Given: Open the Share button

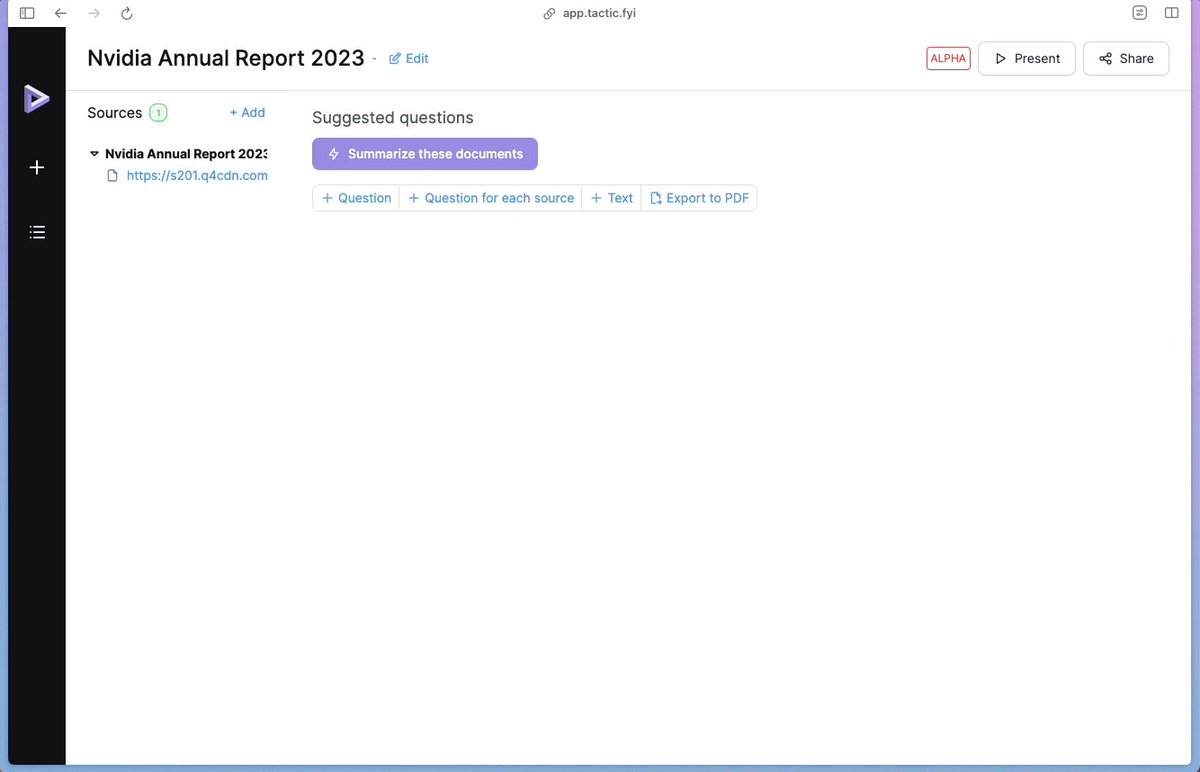Looking at the screenshot, I should point(1126,59).
